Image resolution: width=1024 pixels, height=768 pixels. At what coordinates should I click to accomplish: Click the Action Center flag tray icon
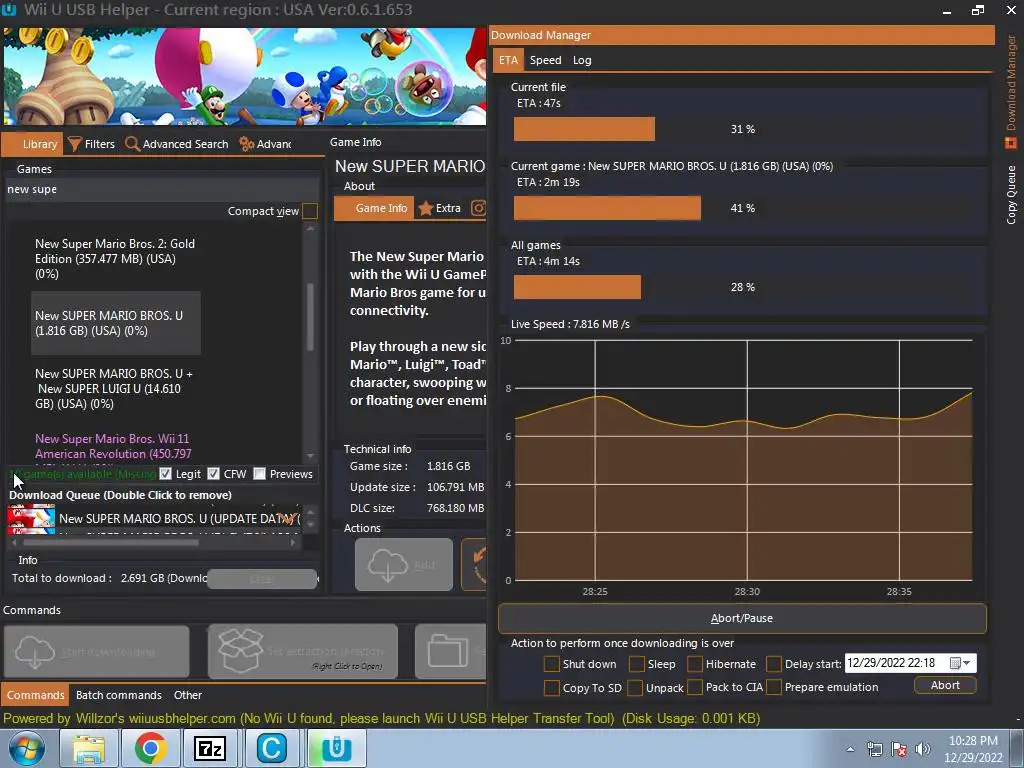coord(899,749)
